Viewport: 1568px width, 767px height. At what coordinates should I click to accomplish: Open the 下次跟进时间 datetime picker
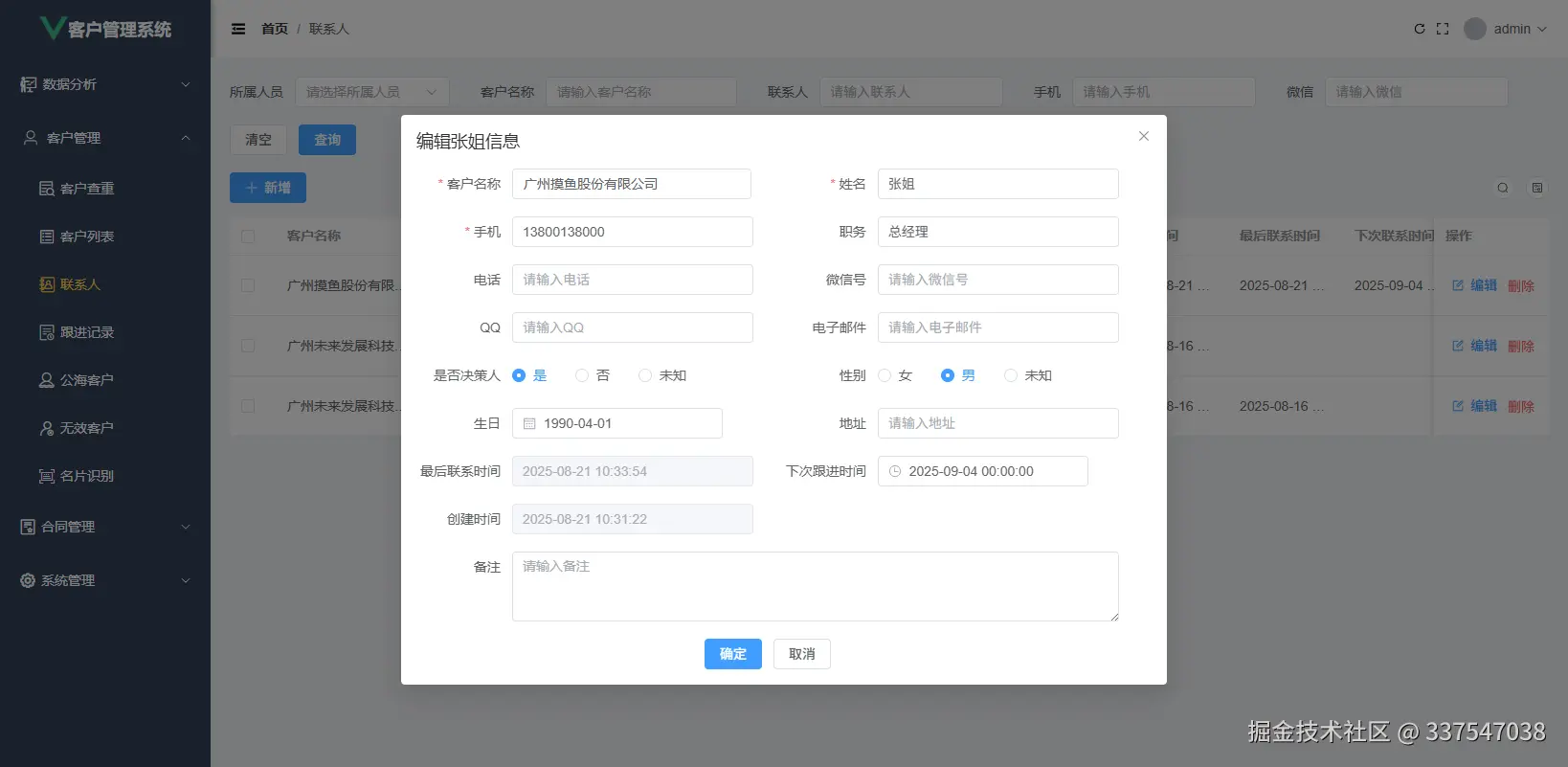coord(983,471)
